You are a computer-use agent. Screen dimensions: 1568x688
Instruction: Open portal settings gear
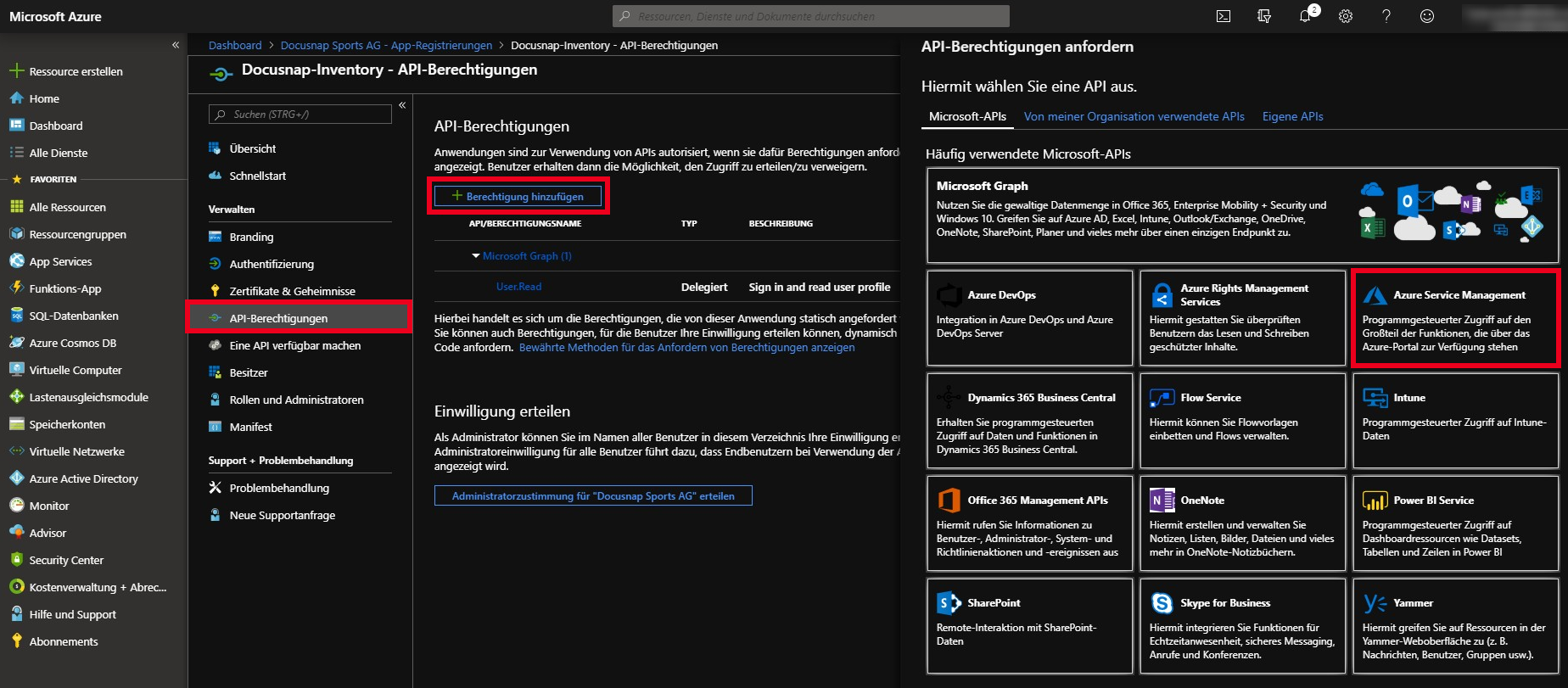tap(1346, 16)
